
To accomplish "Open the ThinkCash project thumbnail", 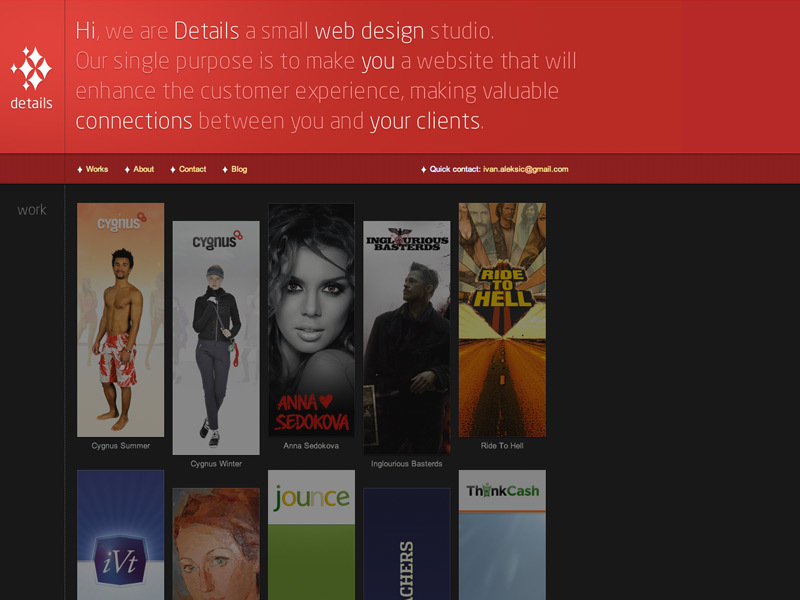I will pyautogui.click(x=502, y=535).
